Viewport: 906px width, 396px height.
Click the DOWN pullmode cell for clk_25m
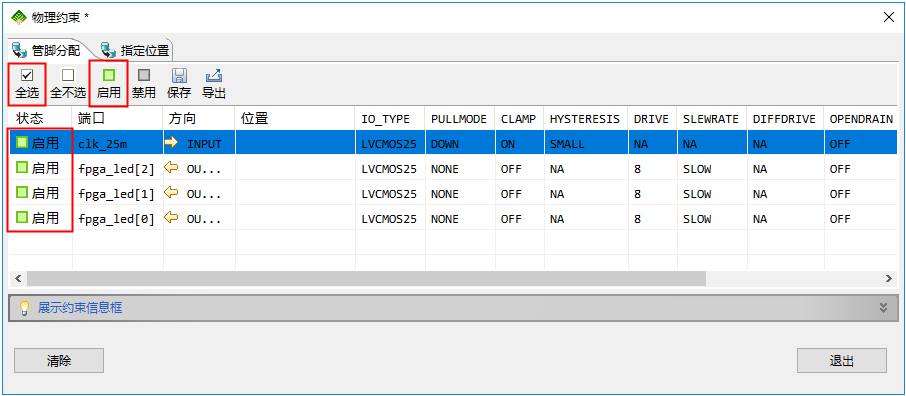[460, 143]
